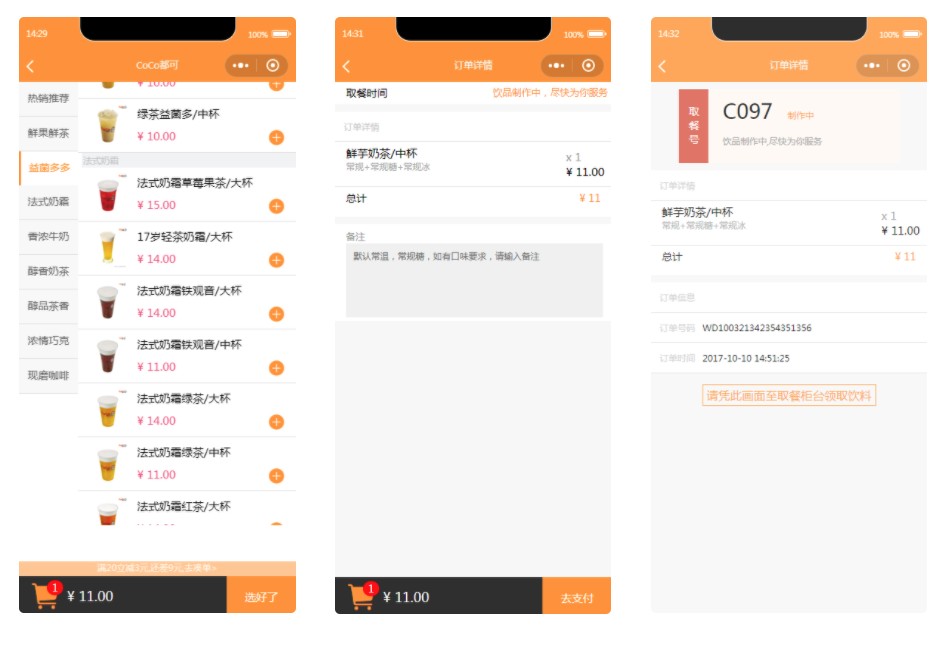Click the 备注 remarks input field

pos(474,280)
